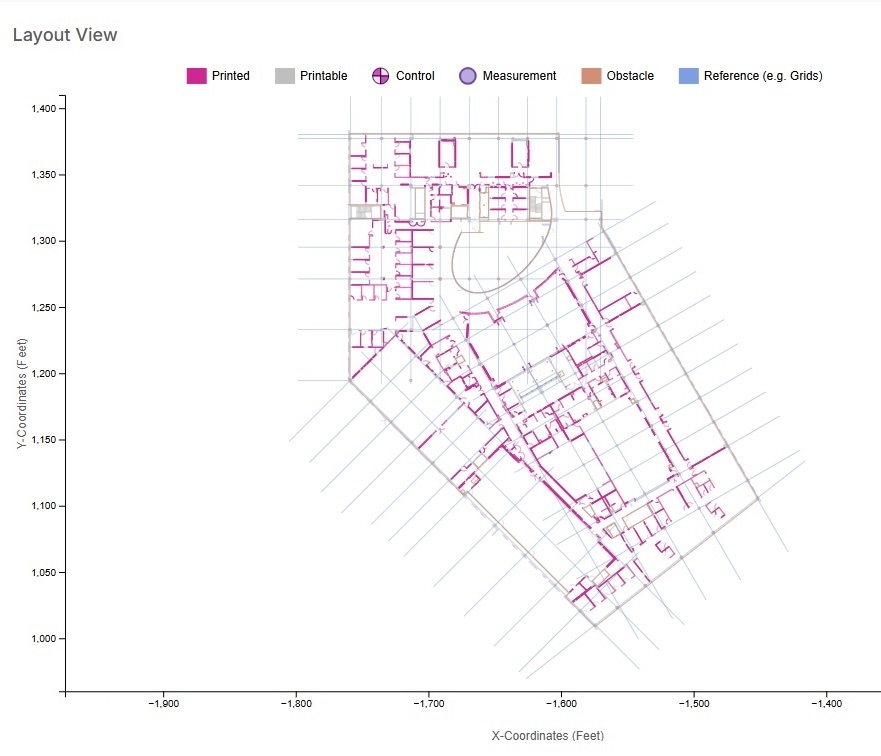Click the Printable gray legend swatch
The height and width of the screenshot is (756, 881).
[x=285, y=76]
